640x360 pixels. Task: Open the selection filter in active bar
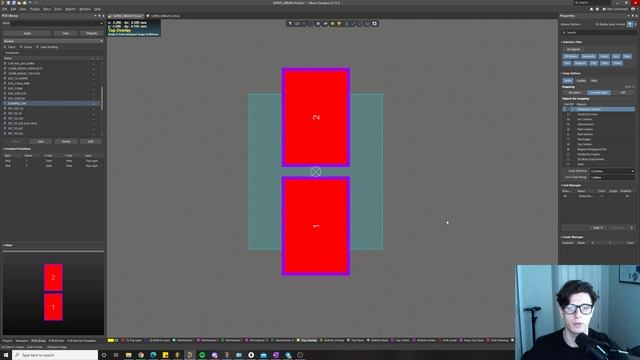pos(290,24)
